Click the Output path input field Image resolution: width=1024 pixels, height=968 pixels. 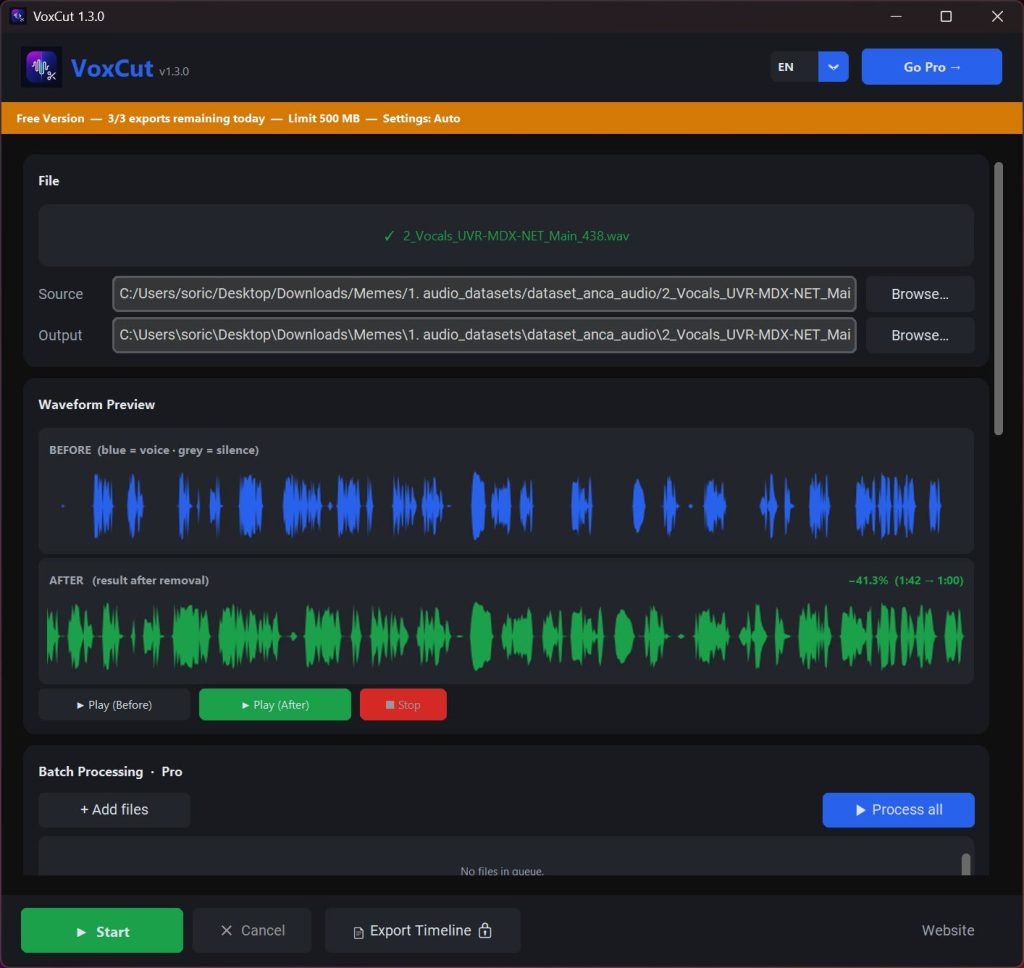click(x=484, y=335)
